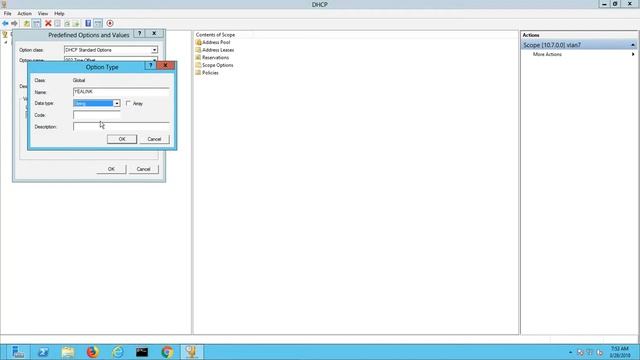The width and height of the screenshot is (640, 360).
Task: Launch Internet Explorer from the taskbar
Action: point(118,352)
